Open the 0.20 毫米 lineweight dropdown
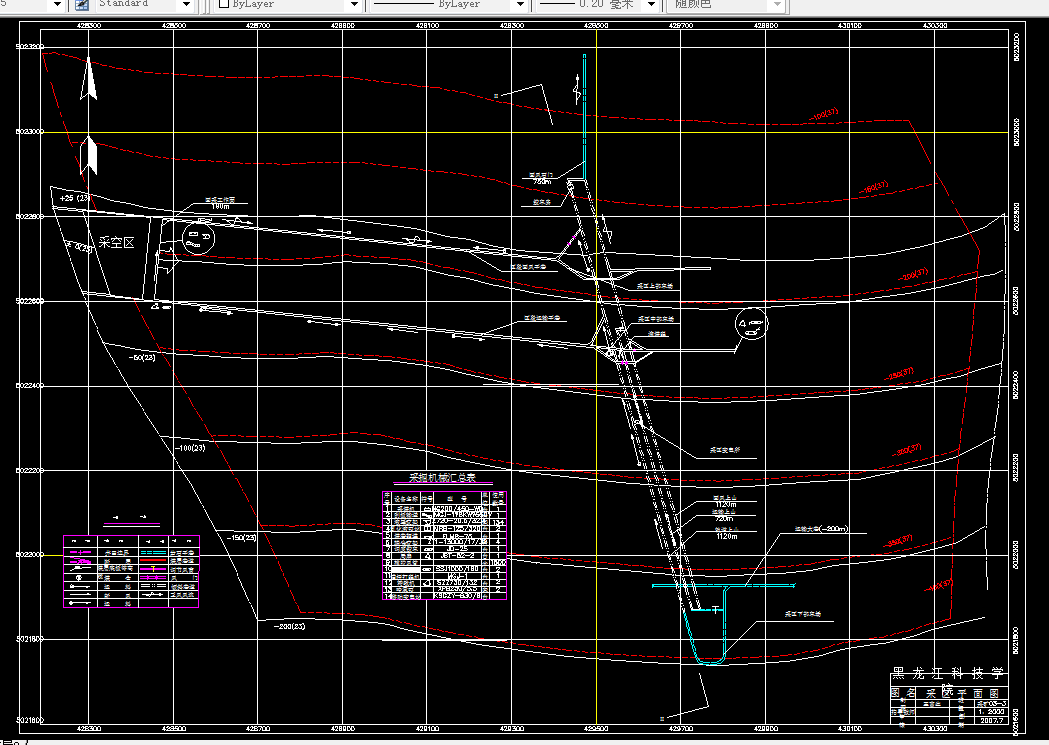This screenshot has width=1049, height=745. [597, 5]
